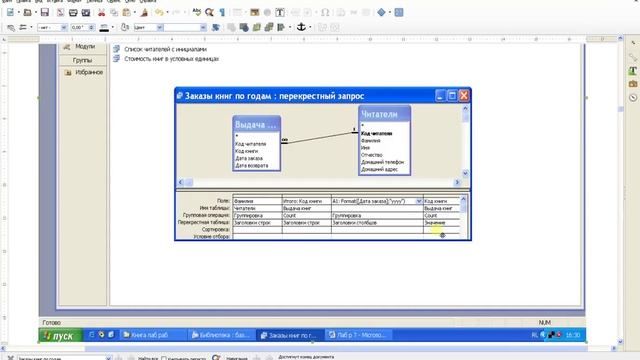Open the line style dropdown

pos(64,27)
